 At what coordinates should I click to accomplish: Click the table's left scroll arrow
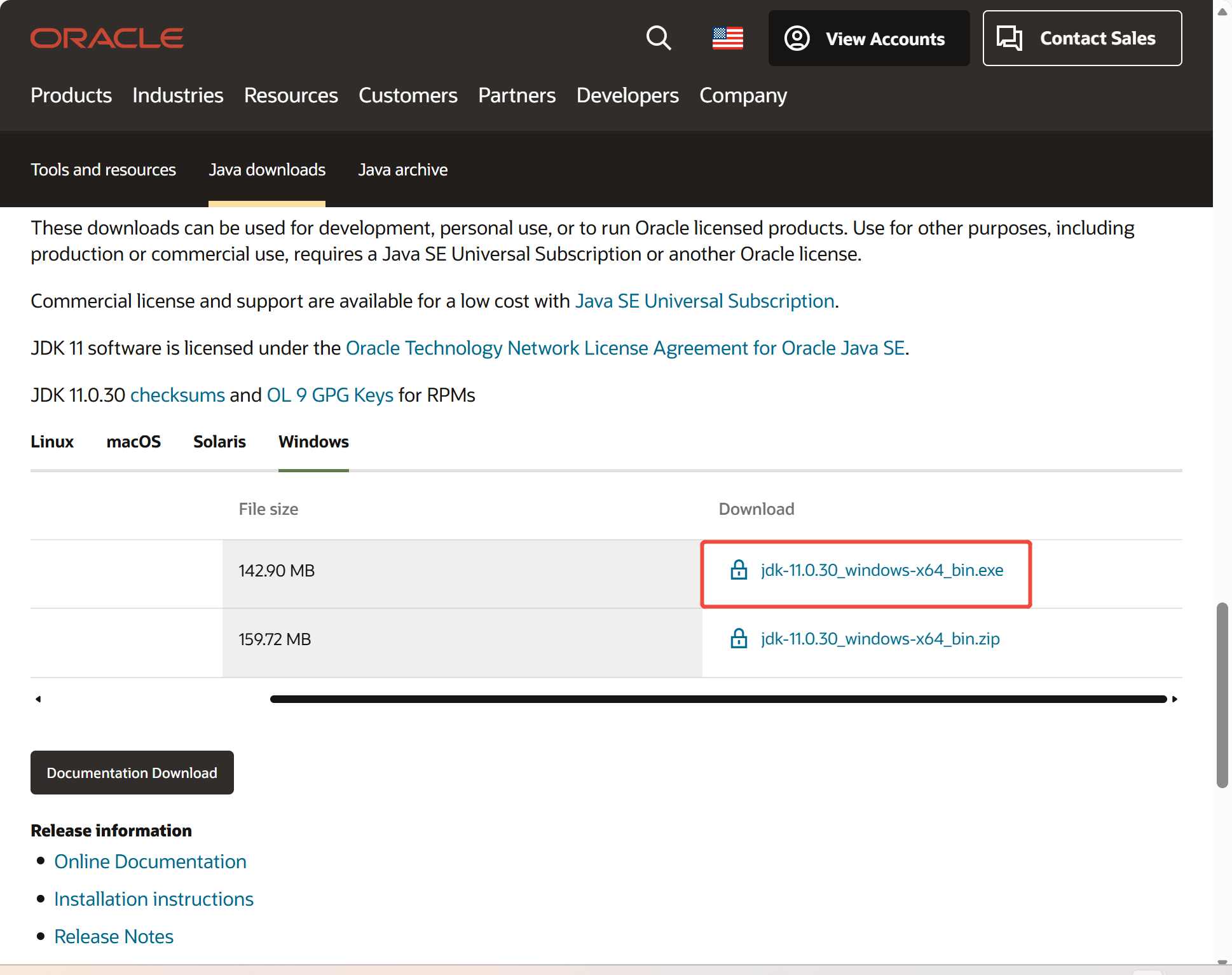click(x=38, y=699)
